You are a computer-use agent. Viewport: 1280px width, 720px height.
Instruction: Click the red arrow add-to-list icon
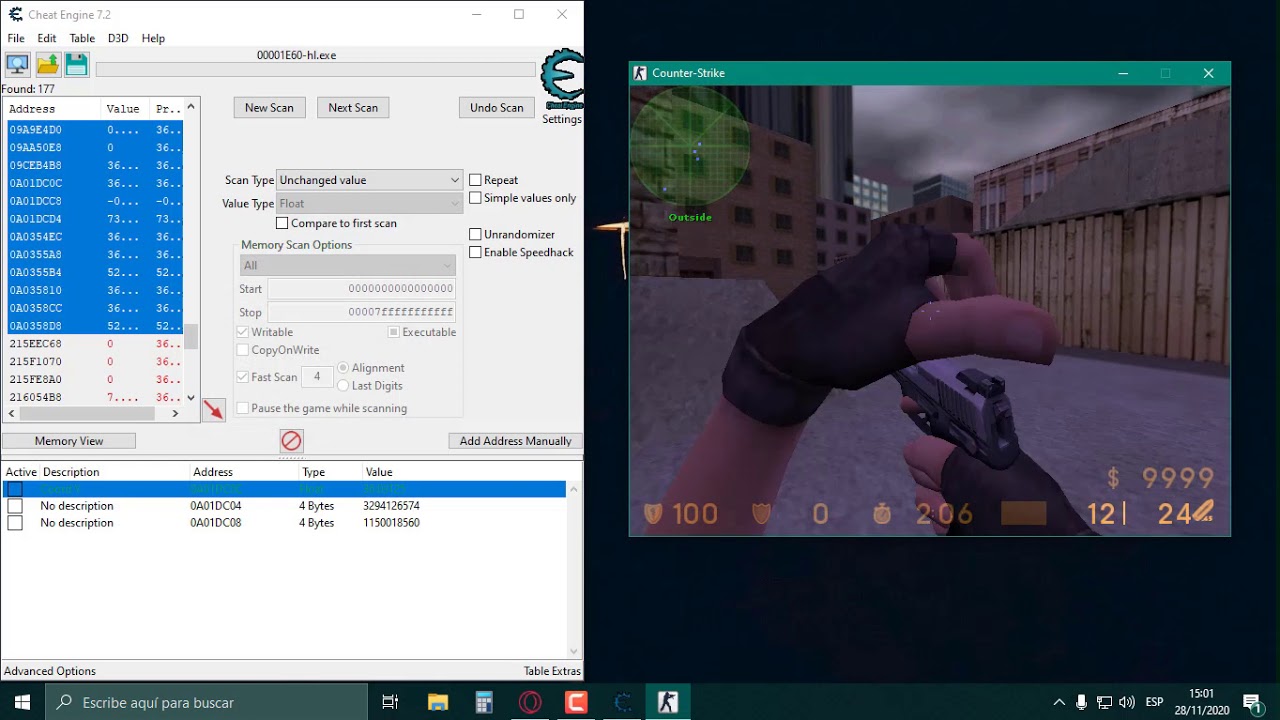click(x=213, y=410)
